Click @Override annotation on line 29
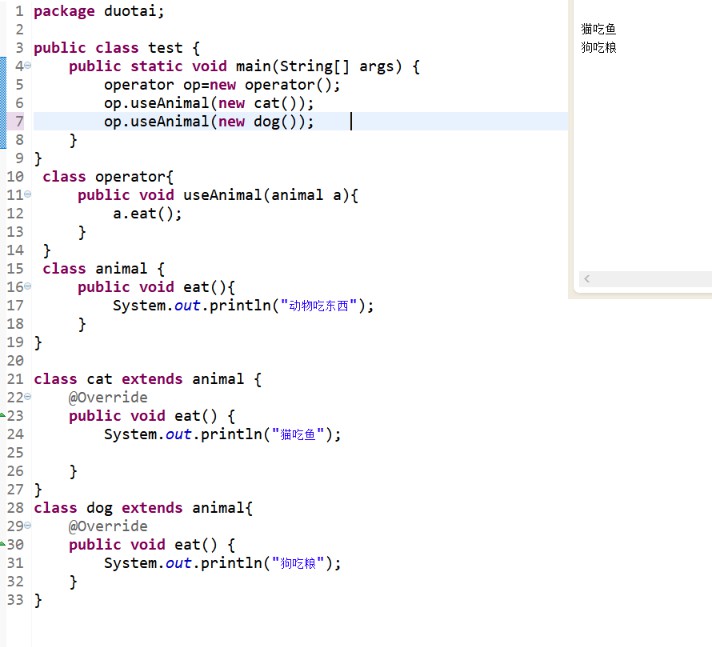 click(x=108, y=527)
